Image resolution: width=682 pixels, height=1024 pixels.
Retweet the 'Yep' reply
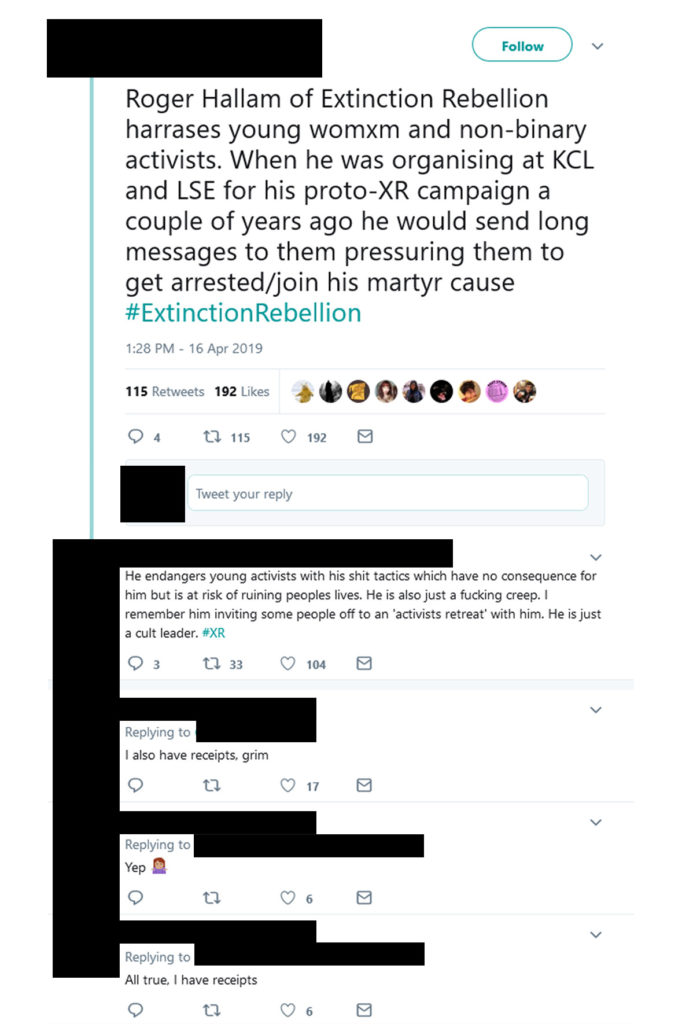pyautogui.click(x=211, y=898)
